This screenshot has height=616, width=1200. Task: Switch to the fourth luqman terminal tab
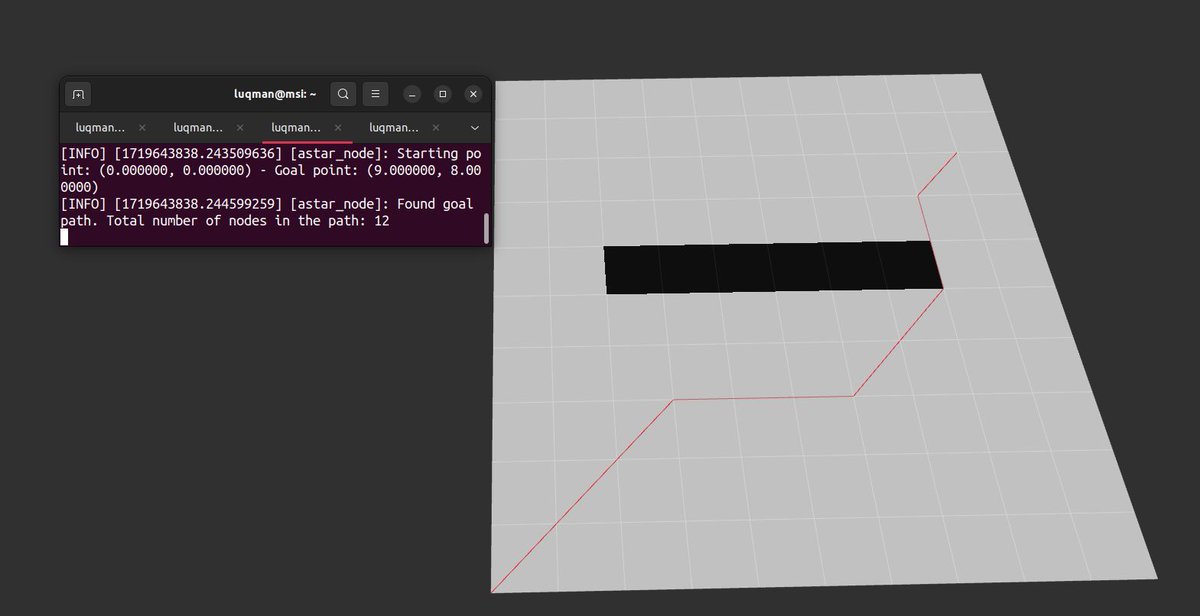pyautogui.click(x=394, y=128)
